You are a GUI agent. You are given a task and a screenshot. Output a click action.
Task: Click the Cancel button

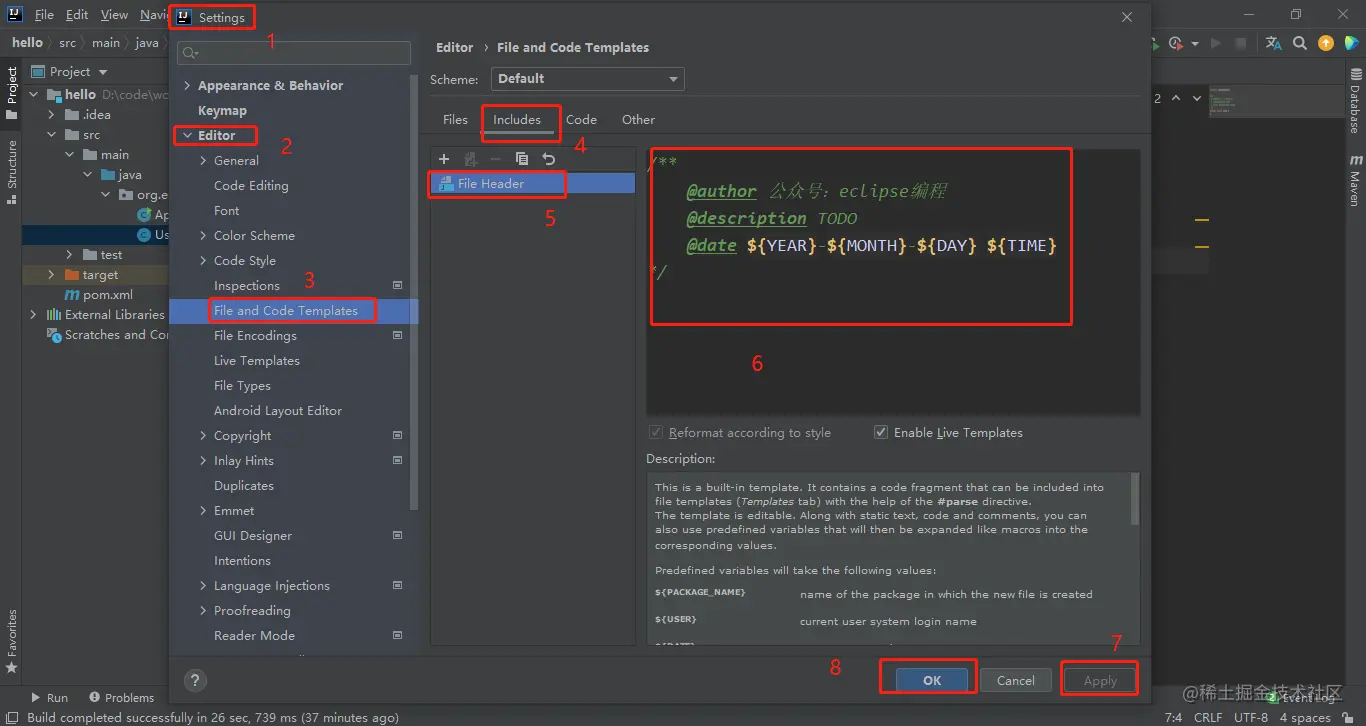[1015, 680]
